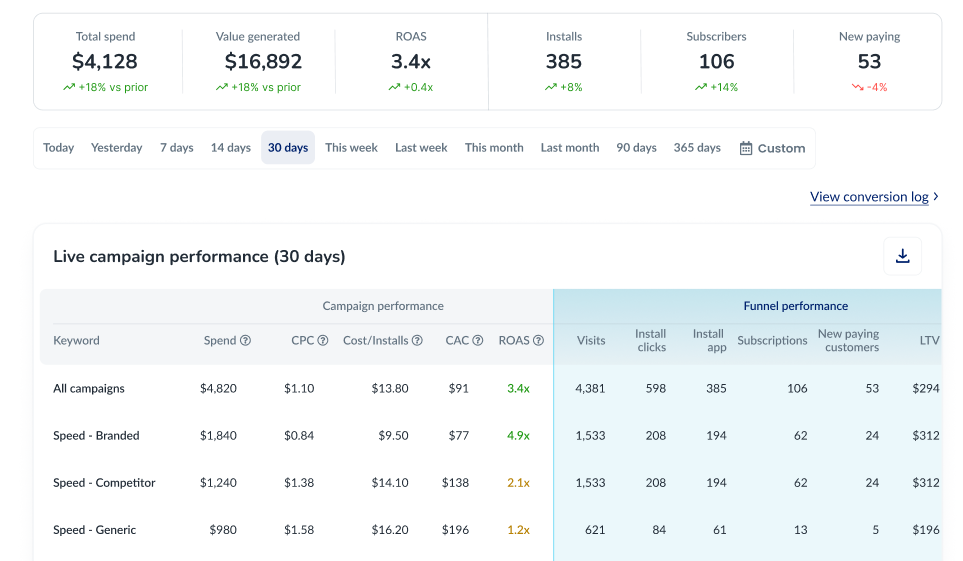Viewport: 963px width, 561px height.
Task: Click the 2.1x ROAS value
Action: pos(518,483)
